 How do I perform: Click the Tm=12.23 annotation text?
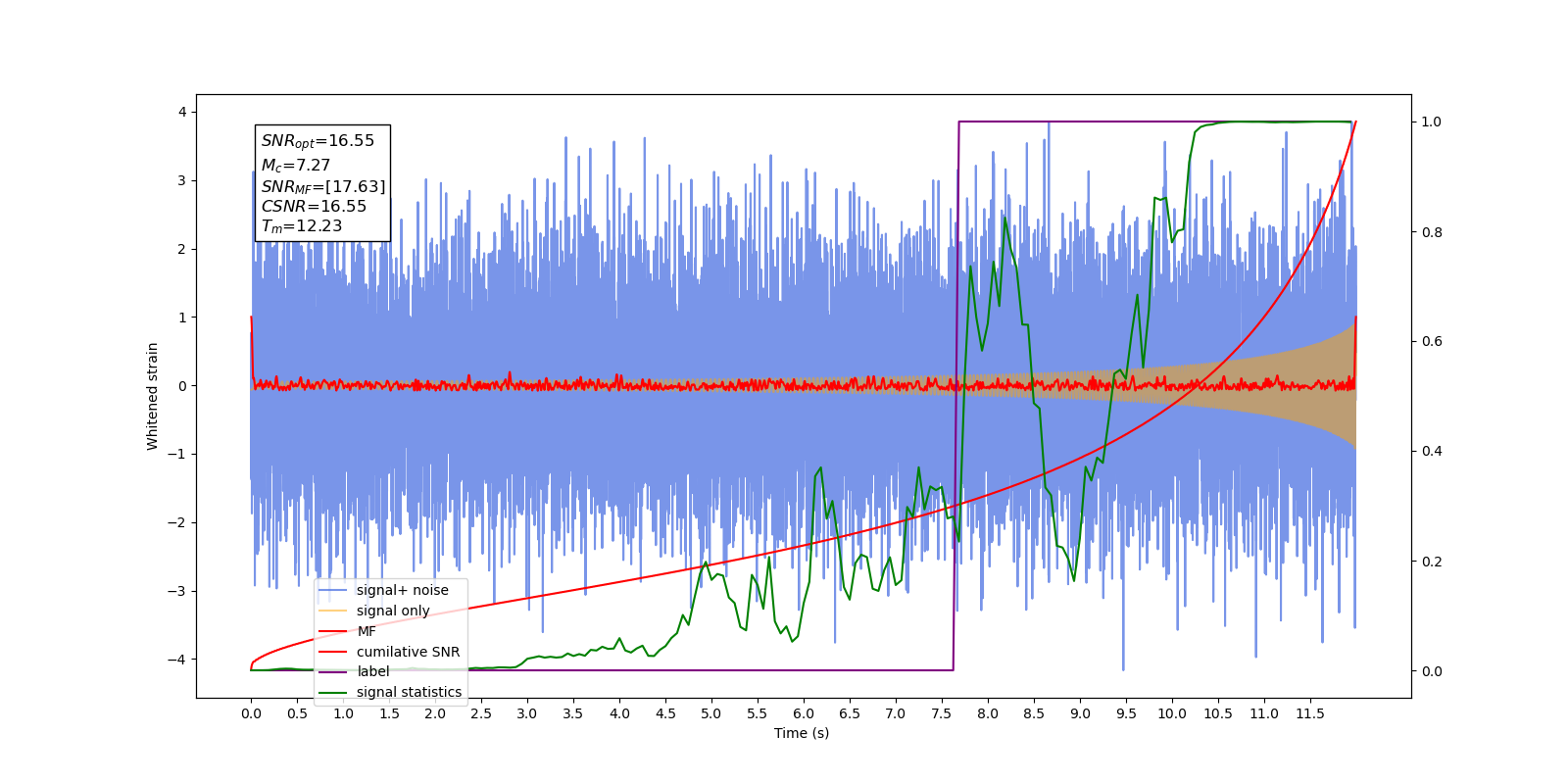pos(302,226)
